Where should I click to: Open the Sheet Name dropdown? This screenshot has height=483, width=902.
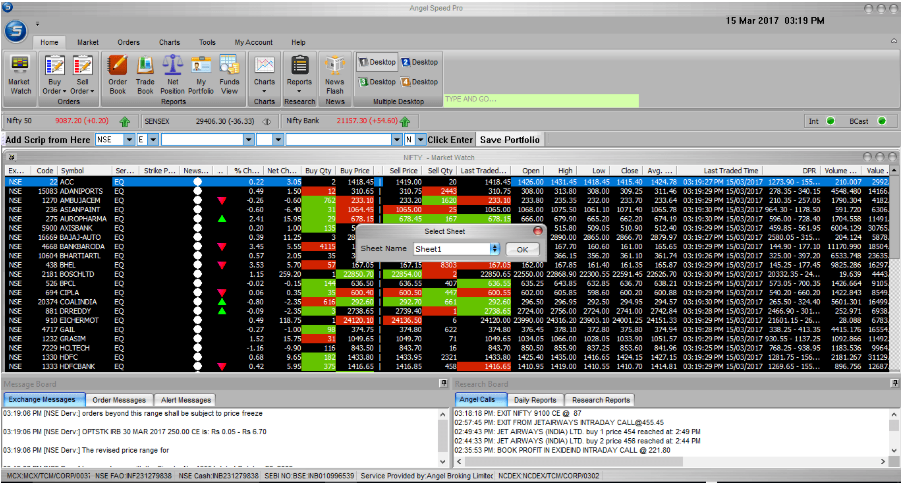click(494, 249)
